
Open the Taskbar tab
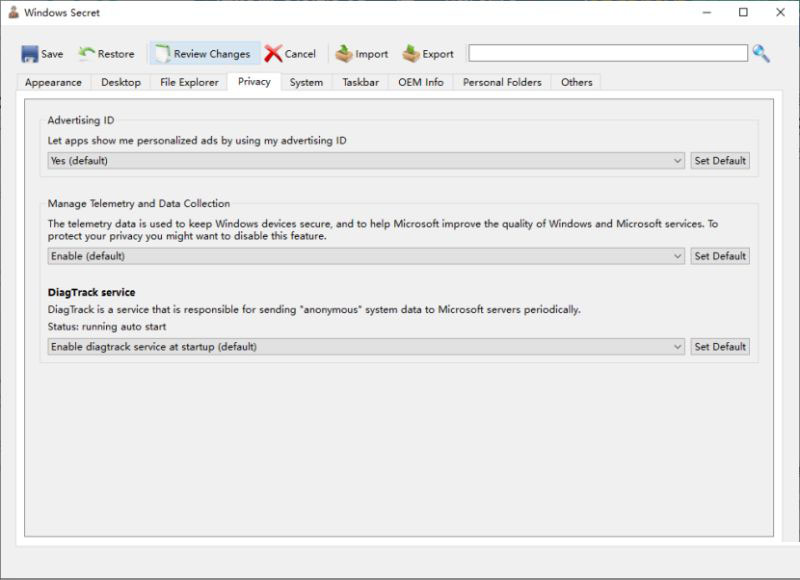pos(361,82)
